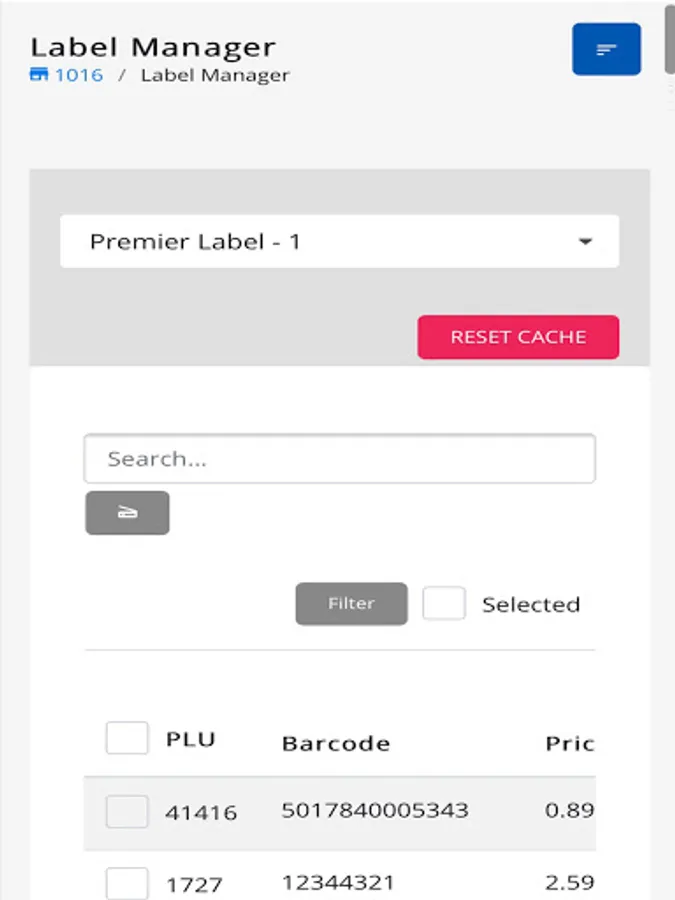Select barcode 5017840005343 cell
Screen dimensions: 675x900
[375, 810]
